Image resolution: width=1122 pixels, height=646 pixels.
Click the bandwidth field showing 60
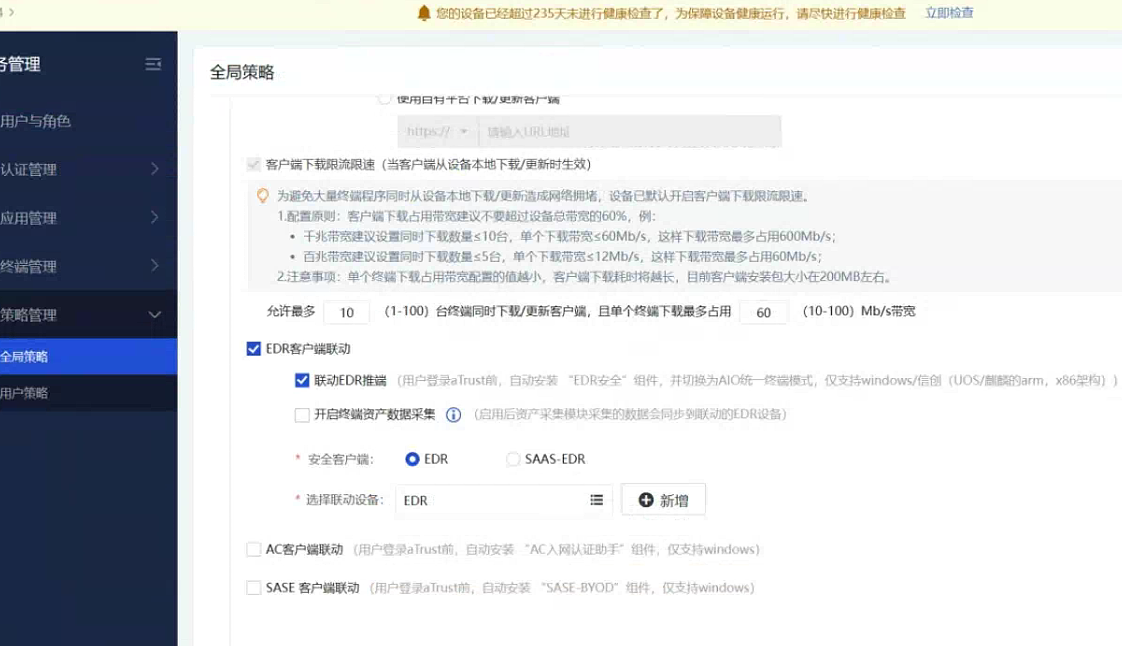[762, 312]
